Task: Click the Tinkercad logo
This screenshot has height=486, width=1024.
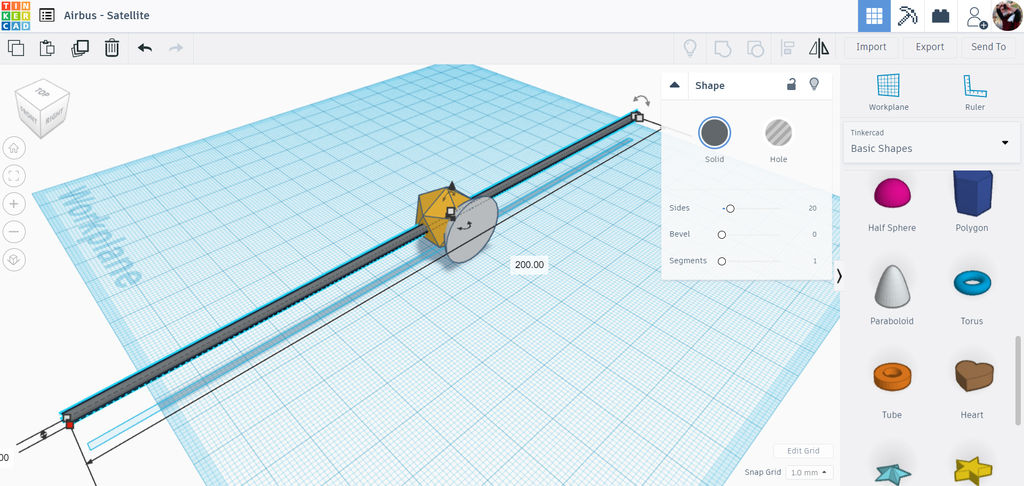Action: click(x=15, y=16)
